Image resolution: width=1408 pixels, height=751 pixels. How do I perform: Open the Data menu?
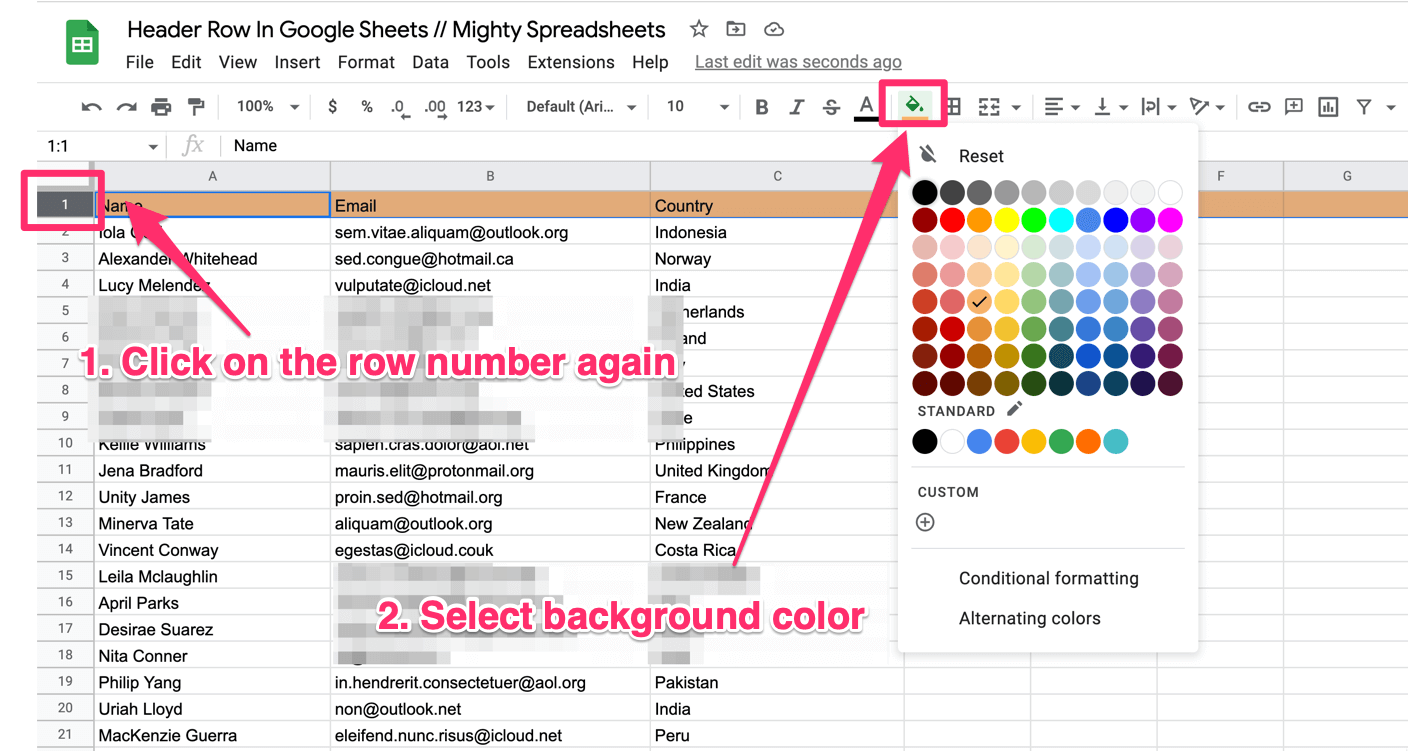(x=430, y=62)
